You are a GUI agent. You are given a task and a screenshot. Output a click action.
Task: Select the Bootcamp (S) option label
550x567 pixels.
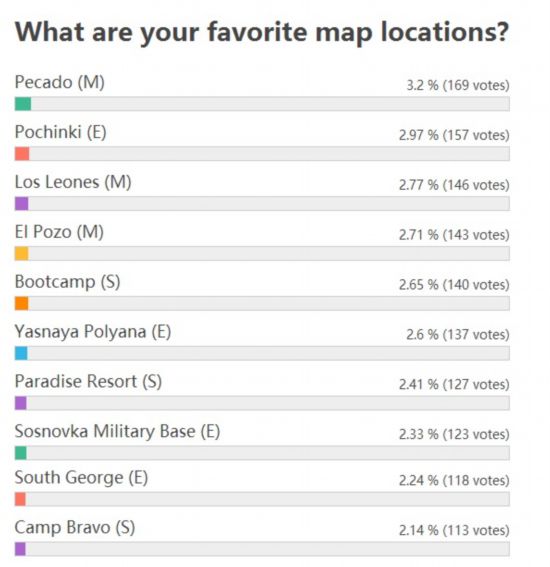[68, 282]
